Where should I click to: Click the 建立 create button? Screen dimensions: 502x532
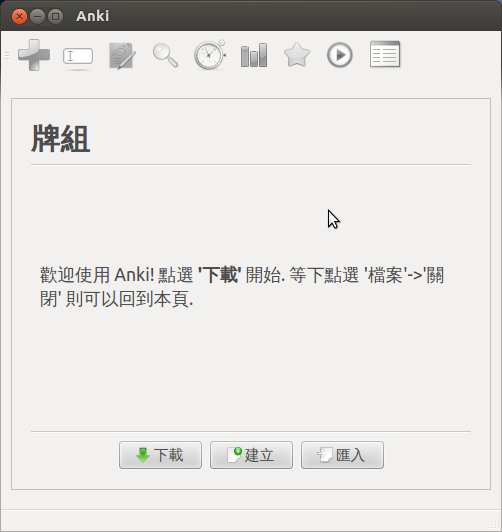251,455
